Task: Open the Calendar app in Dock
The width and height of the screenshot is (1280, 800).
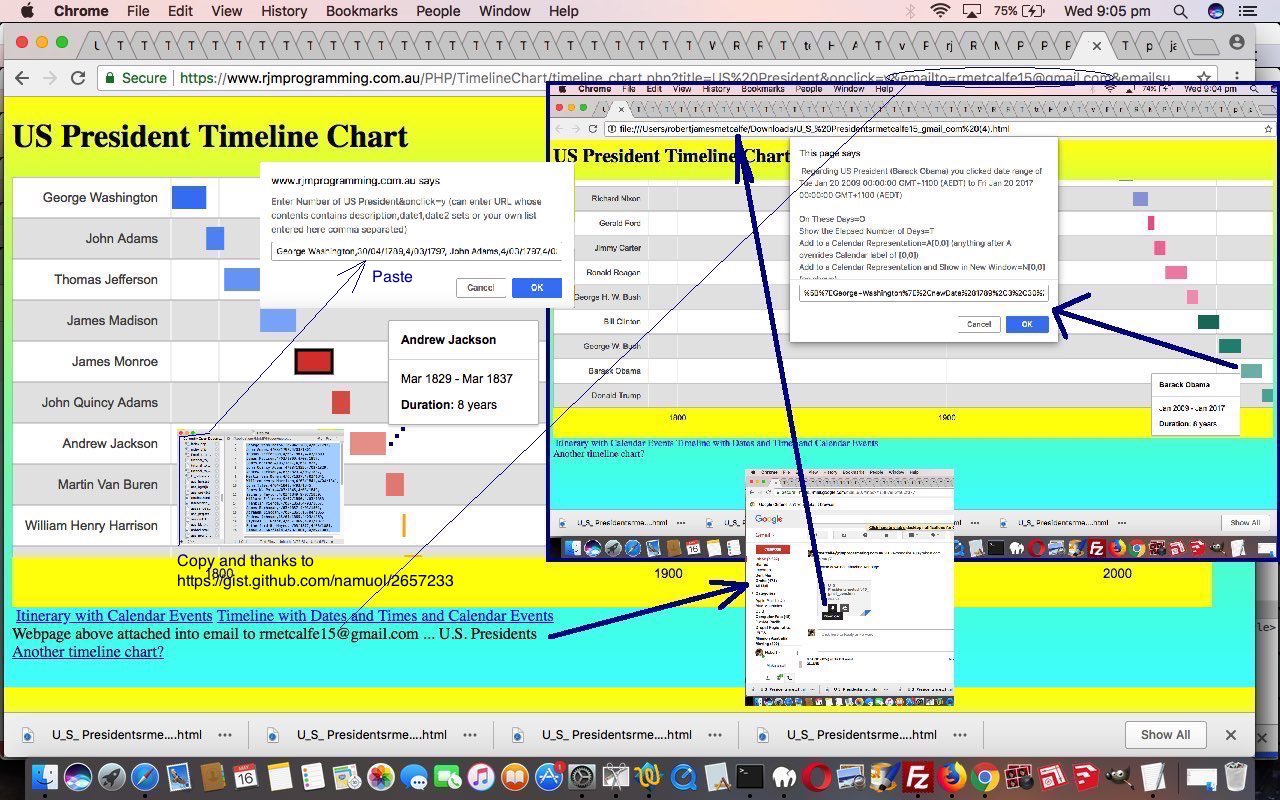Action: [x=246, y=776]
